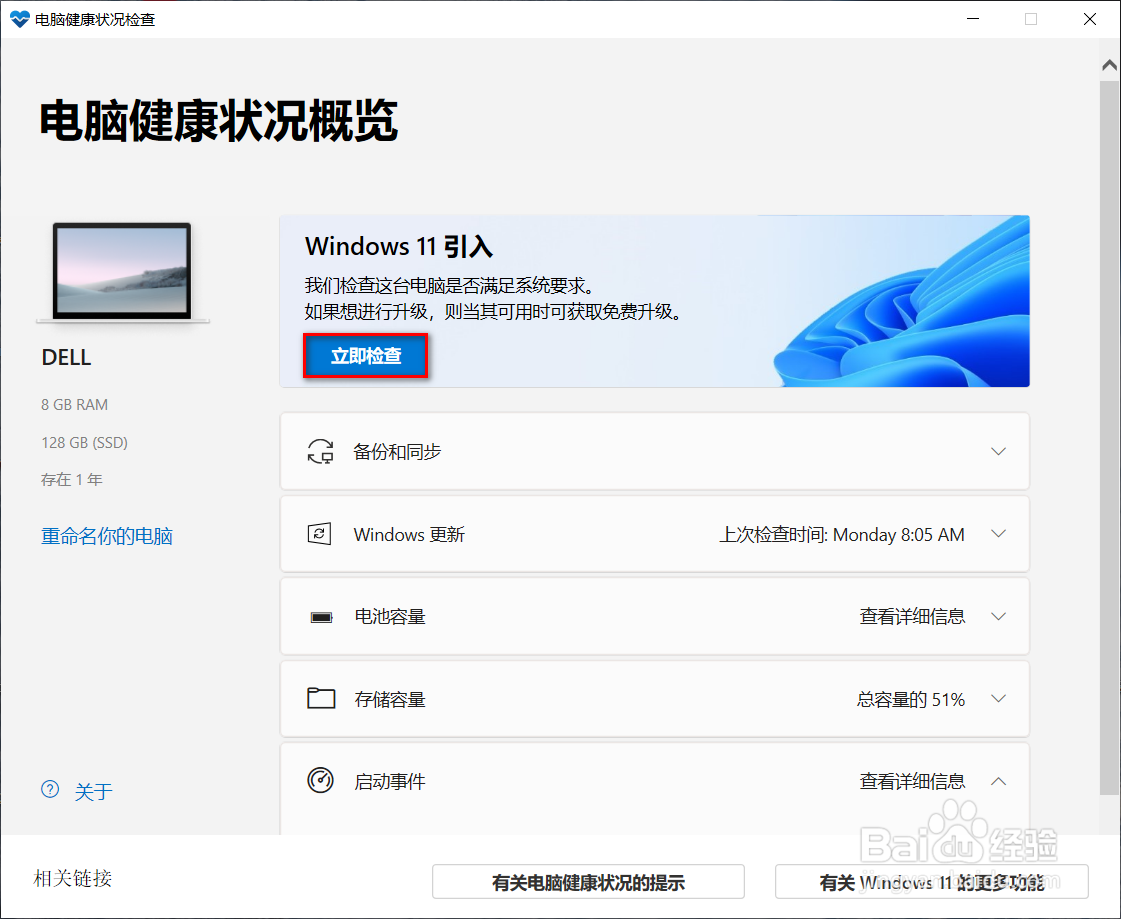Click the Windows 11 引入 heading

(x=399, y=247)
